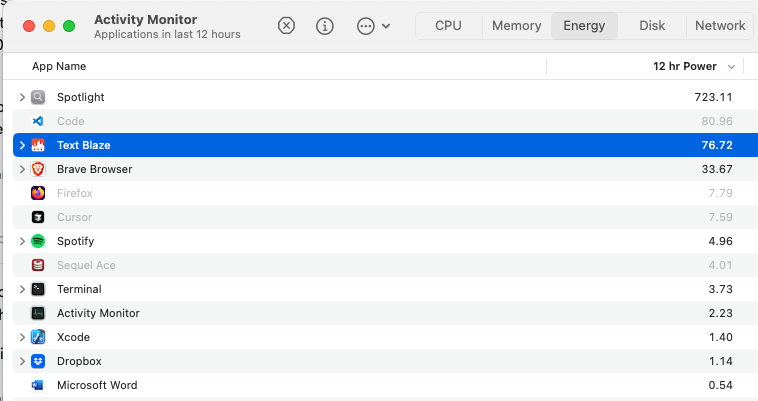The width and height of the screenshot is (758, 401).
Task: Switch to the CPU tab
Action: point(448,26)
